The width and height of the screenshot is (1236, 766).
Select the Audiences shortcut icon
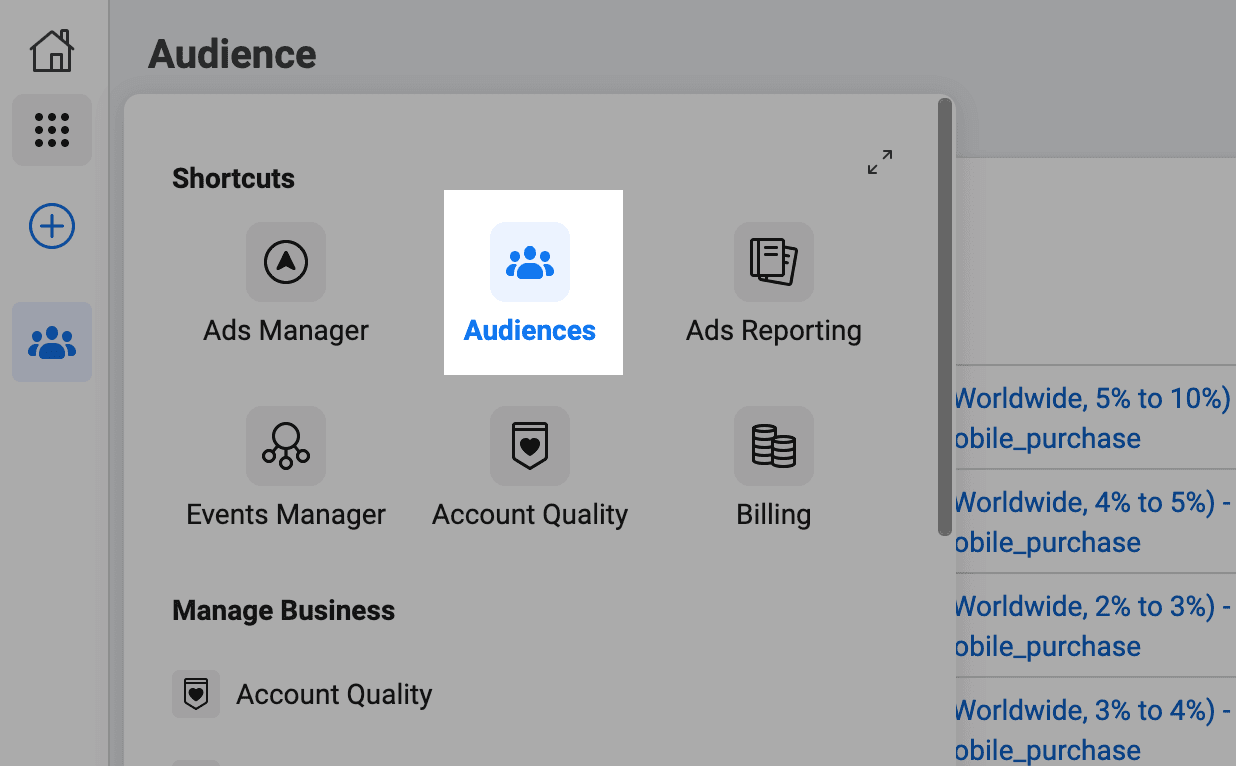(x=530, y=262)
